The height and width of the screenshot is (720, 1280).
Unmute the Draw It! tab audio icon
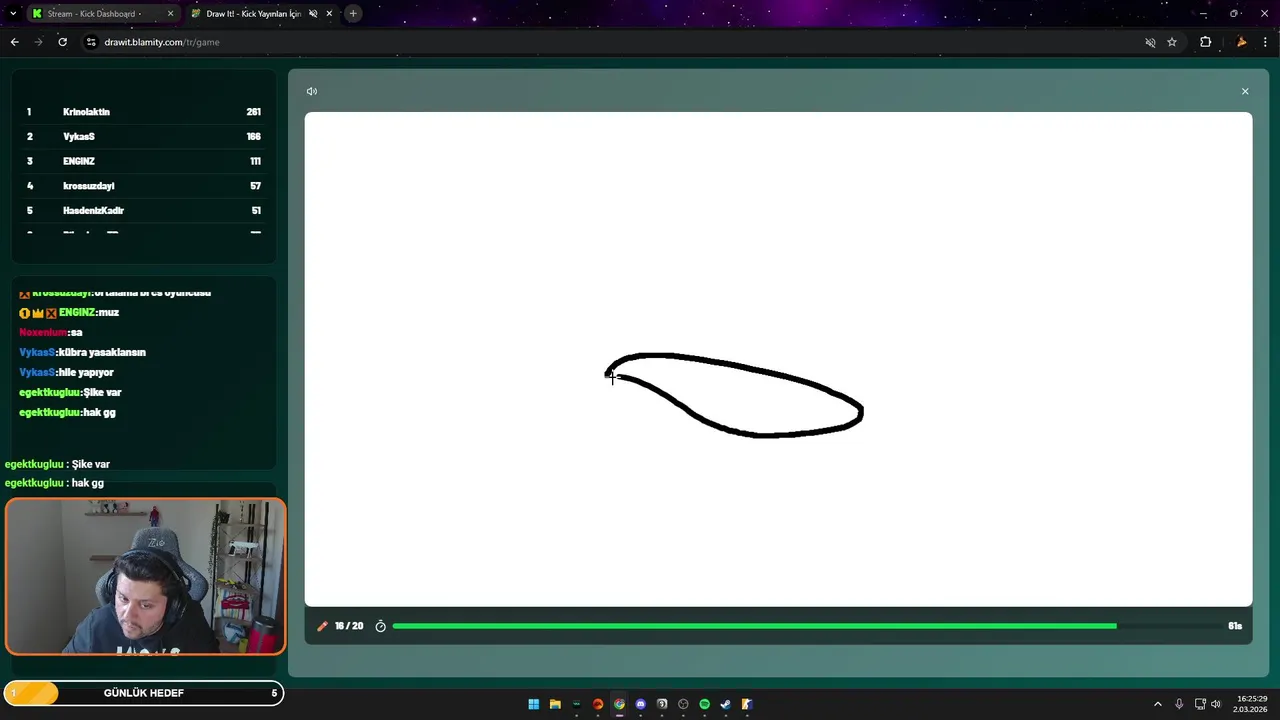(313, 14)
